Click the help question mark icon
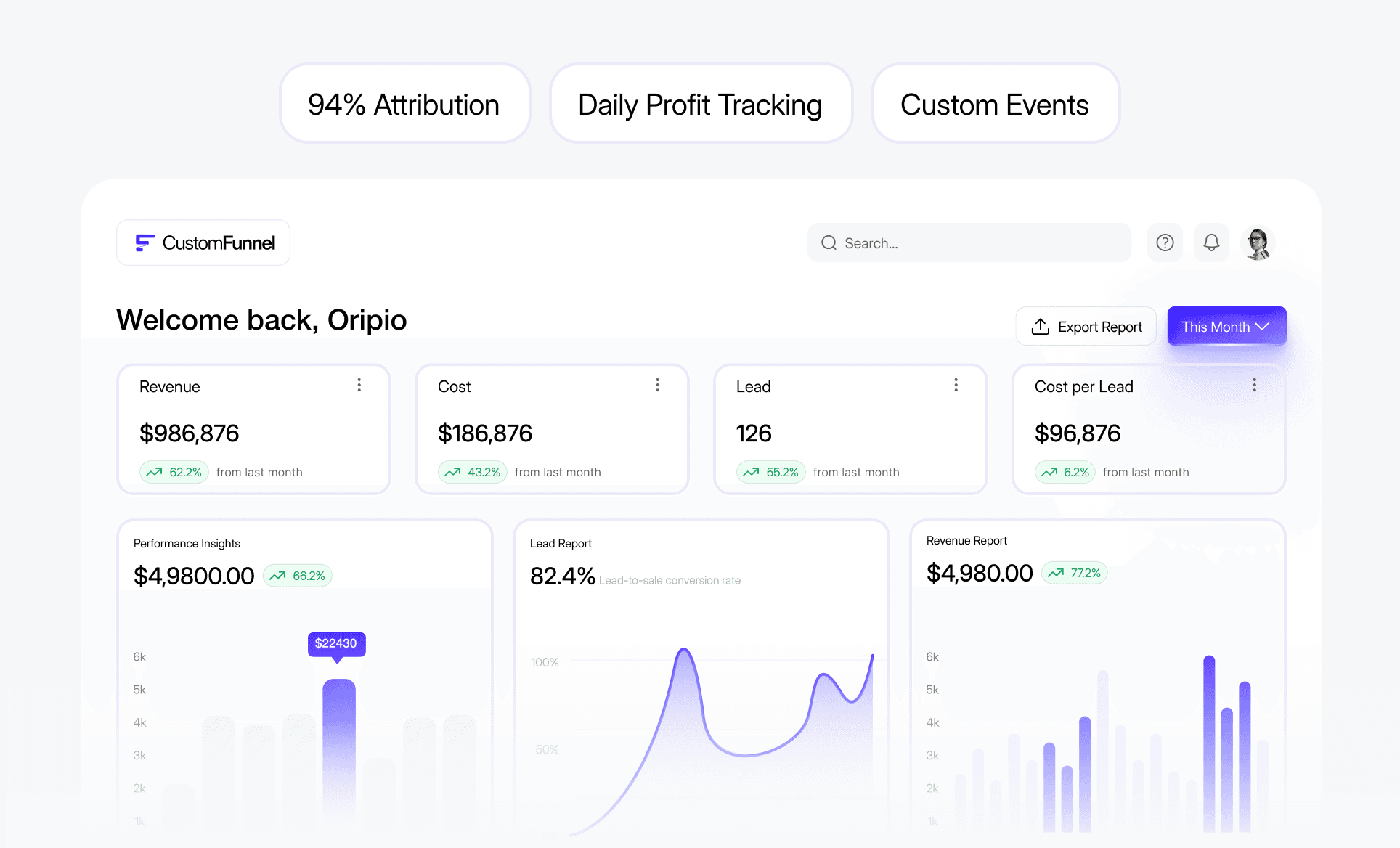Viewport: 1400px width, 848px height. pos(1165,242)
